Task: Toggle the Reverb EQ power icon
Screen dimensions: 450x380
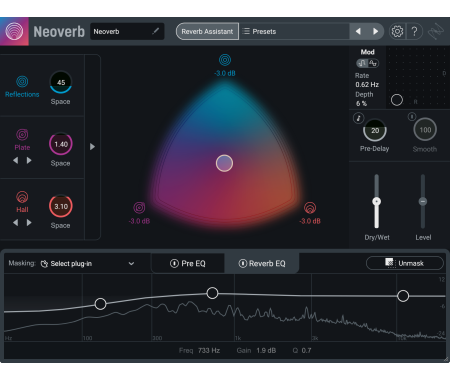Action: click(243, 263)
